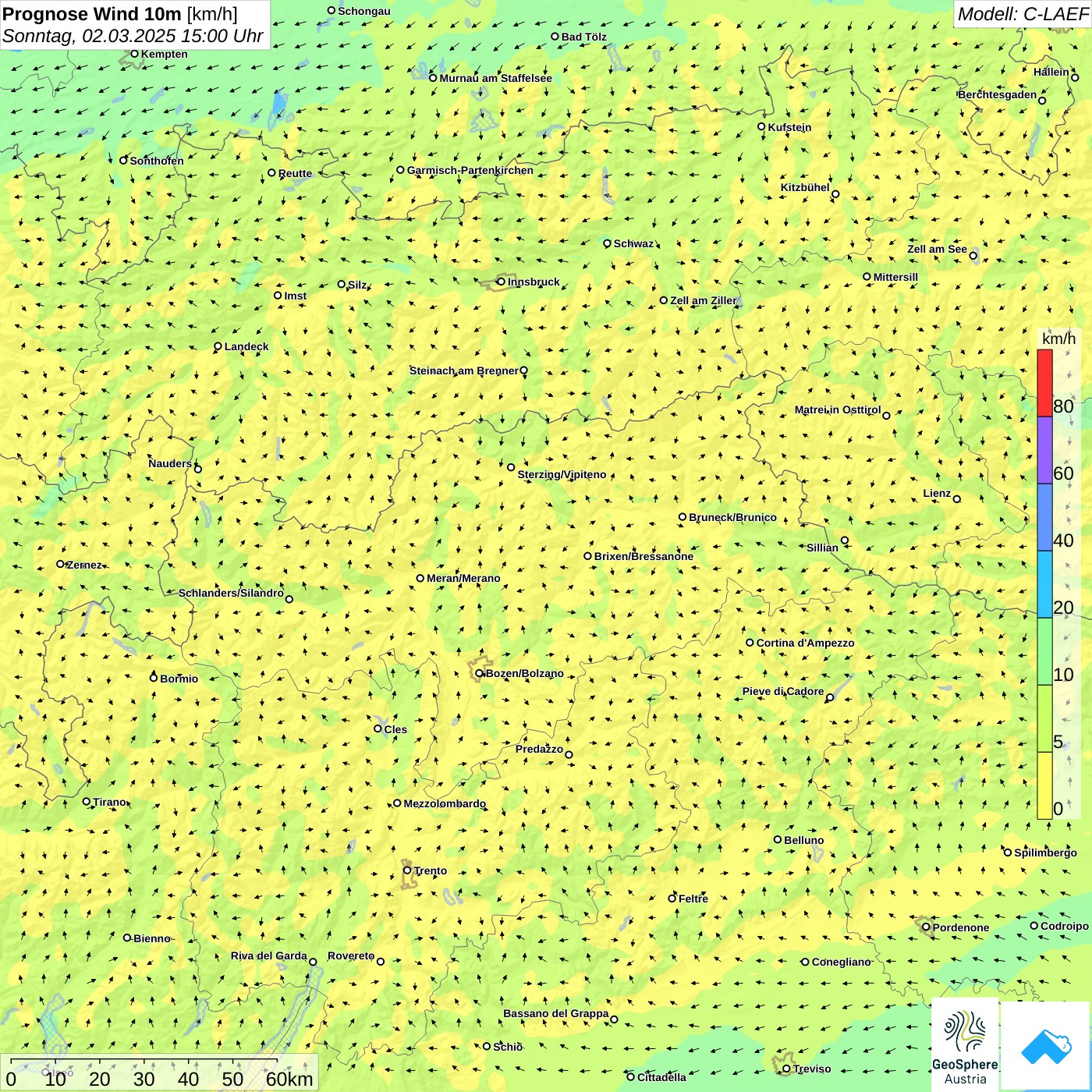Click the Garmisch-Partenkirchen marker

coord(400,170)
